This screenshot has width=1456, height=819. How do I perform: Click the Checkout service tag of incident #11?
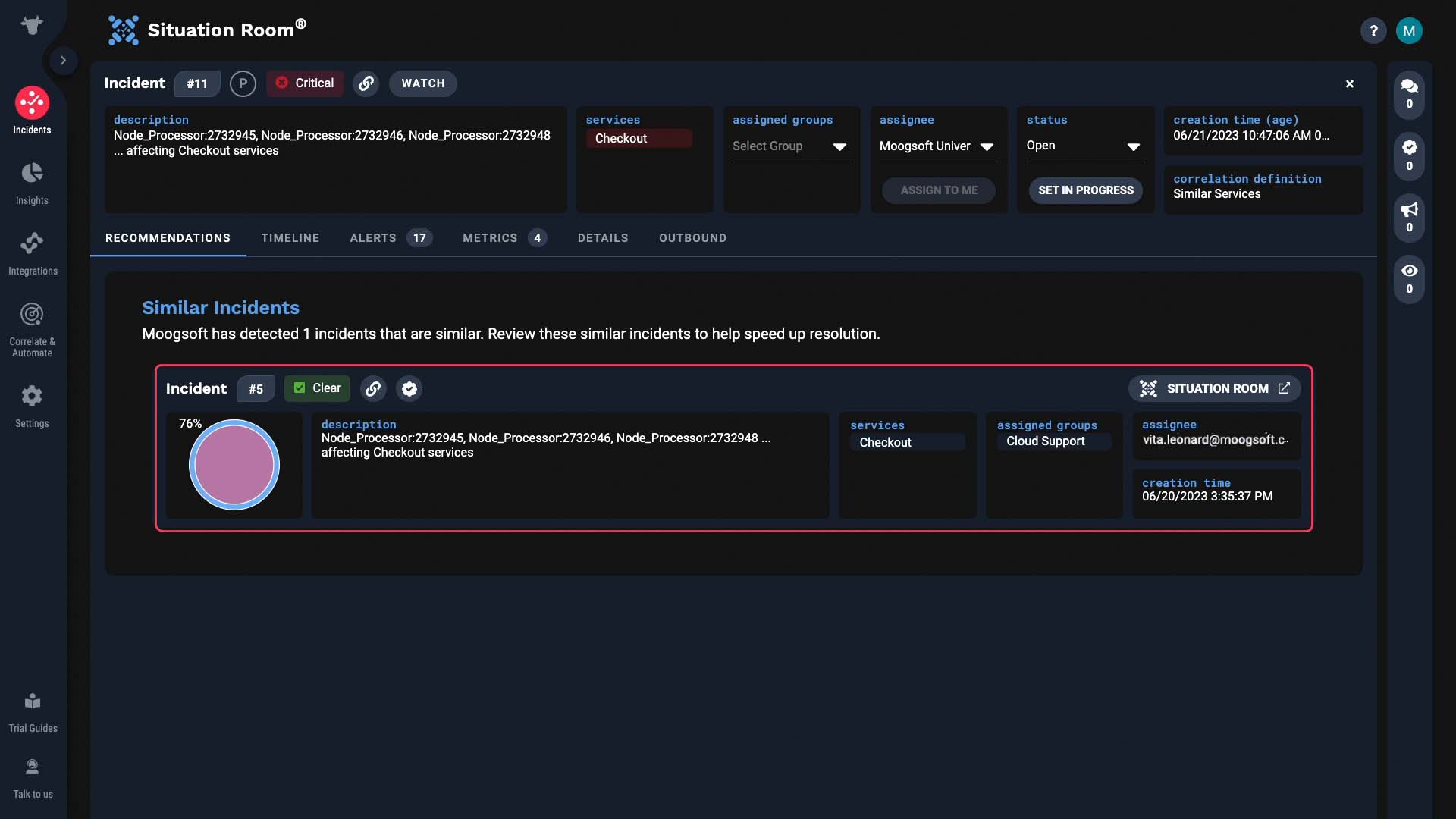tap(639, 138)
